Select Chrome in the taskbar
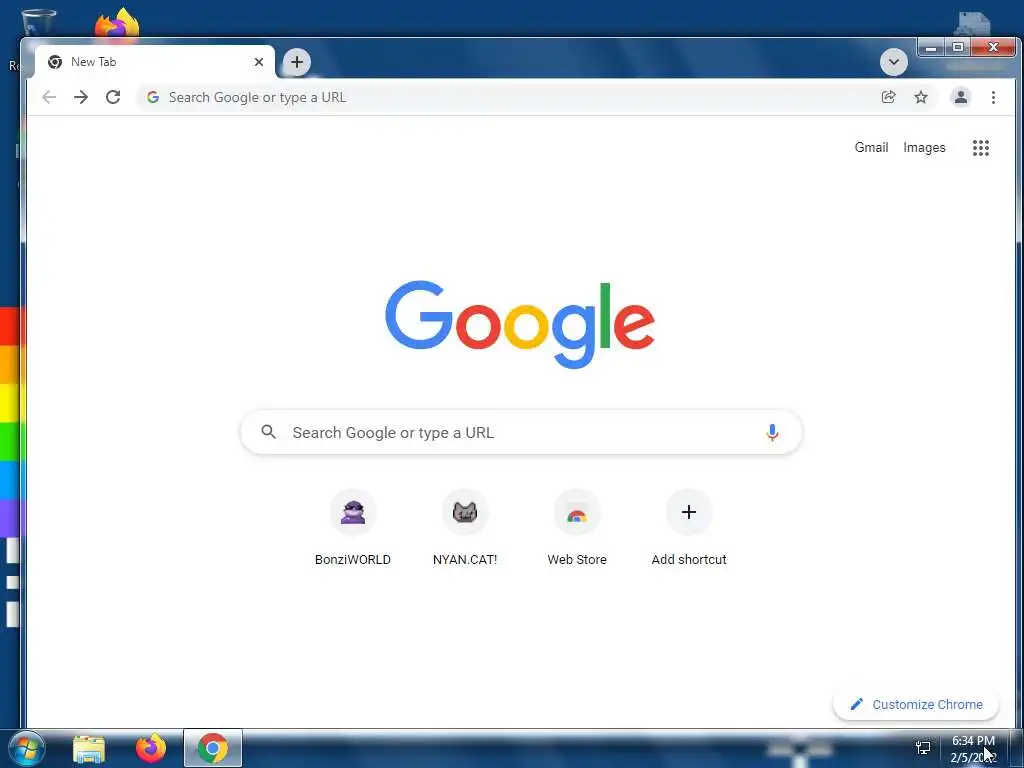 (213, 748)
